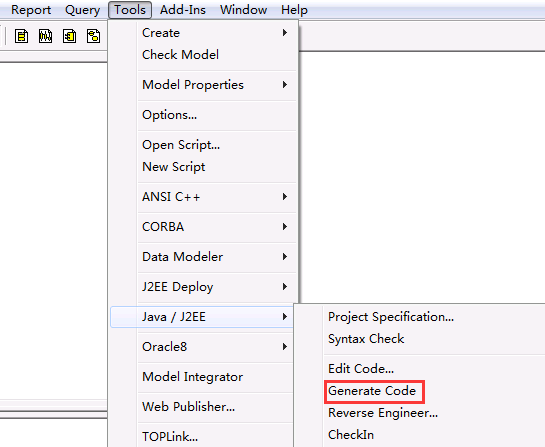Open the Query menu in menu bar
This screenshot has height=447, width=545.
click(82, 10)
